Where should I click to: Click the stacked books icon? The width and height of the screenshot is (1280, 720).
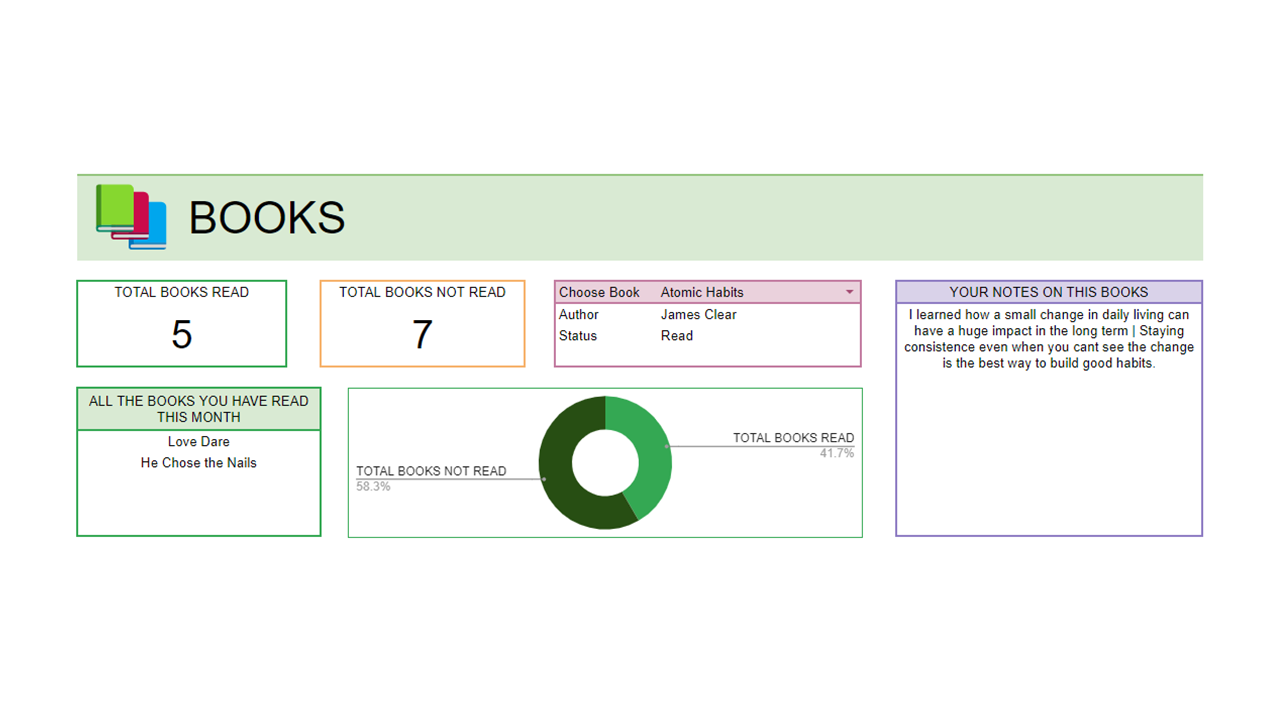(x=131, y=216)
